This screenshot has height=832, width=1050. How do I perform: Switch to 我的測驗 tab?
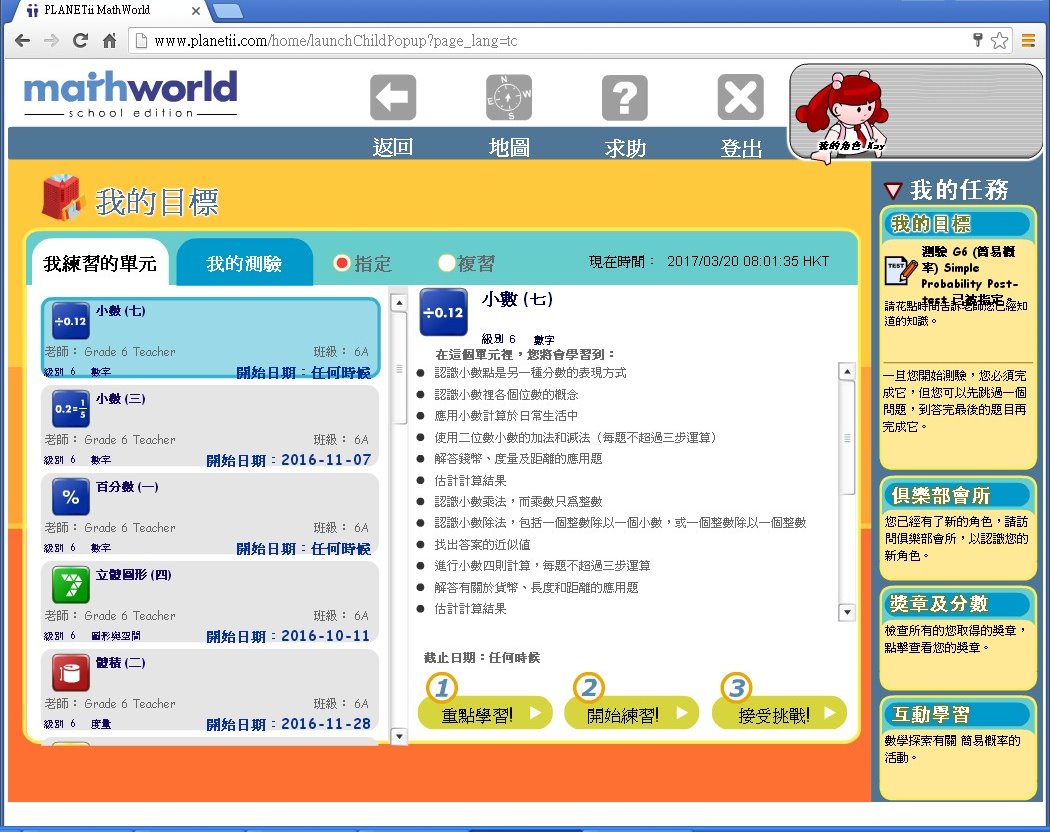coord(244,264)
